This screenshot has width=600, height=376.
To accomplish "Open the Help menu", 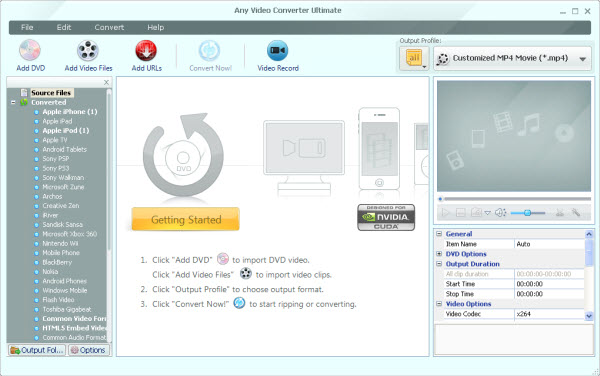I will coord(155,27).
